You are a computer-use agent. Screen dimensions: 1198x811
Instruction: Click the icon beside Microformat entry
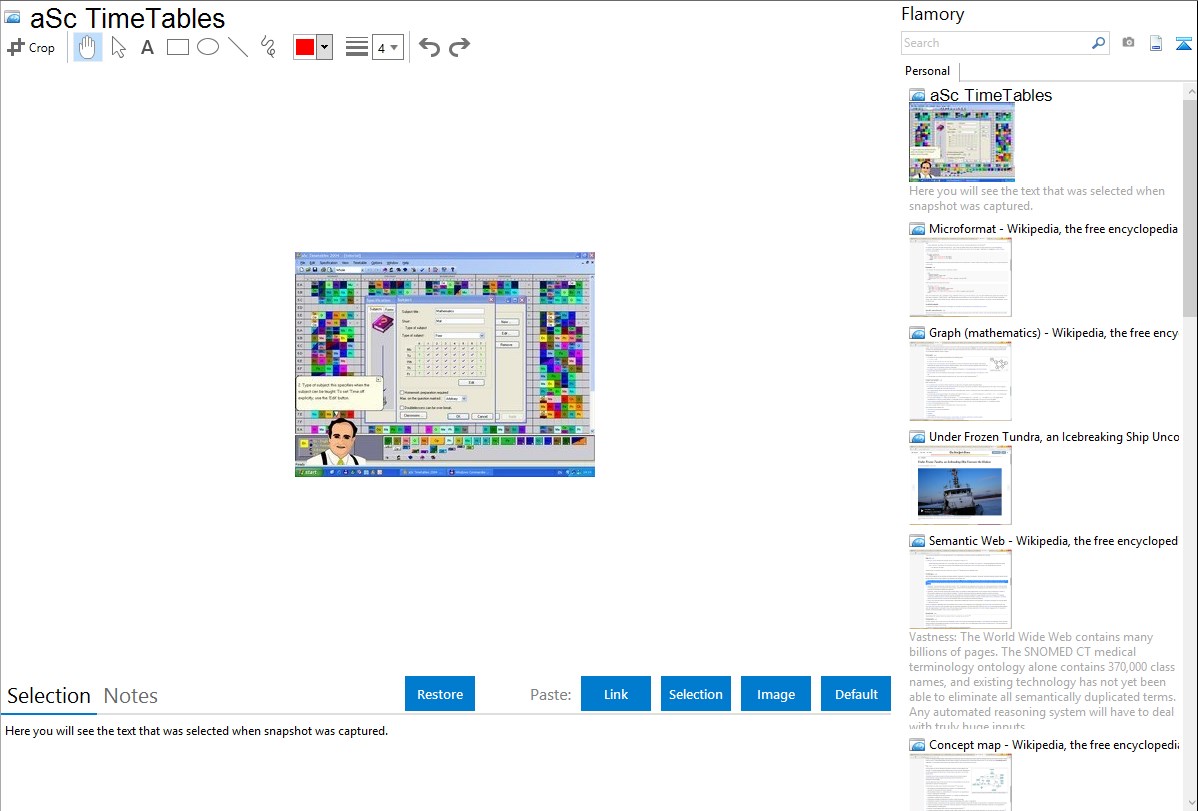click(917, 229)
